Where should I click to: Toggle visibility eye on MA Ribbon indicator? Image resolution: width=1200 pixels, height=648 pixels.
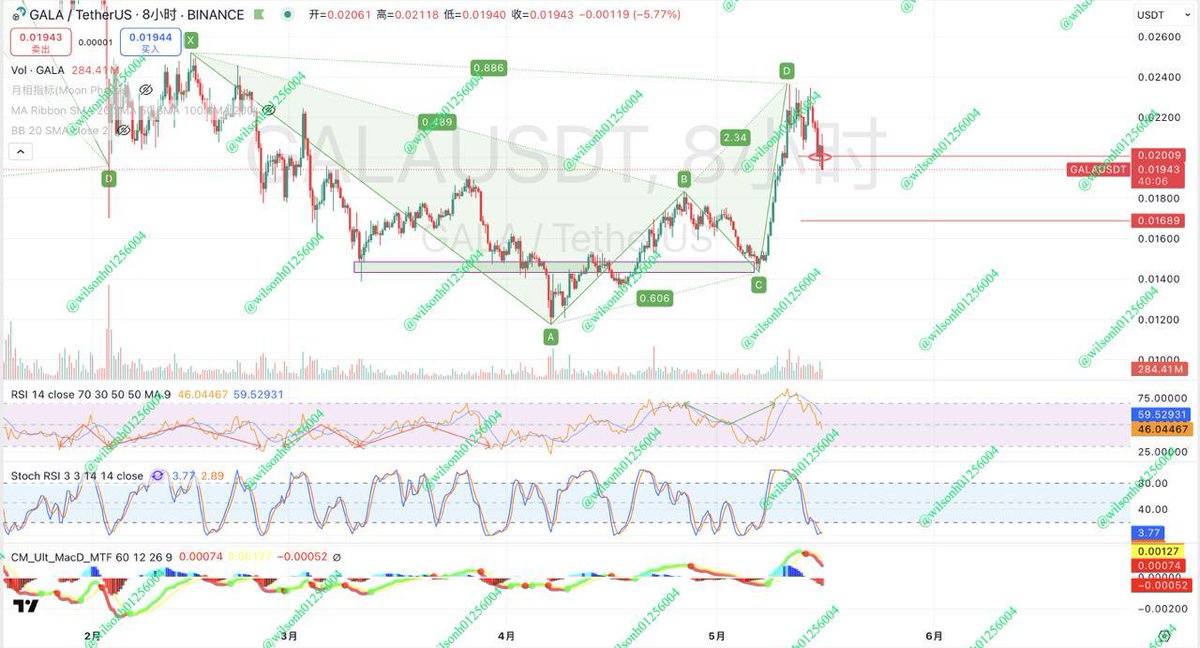[x=268, y=110]
